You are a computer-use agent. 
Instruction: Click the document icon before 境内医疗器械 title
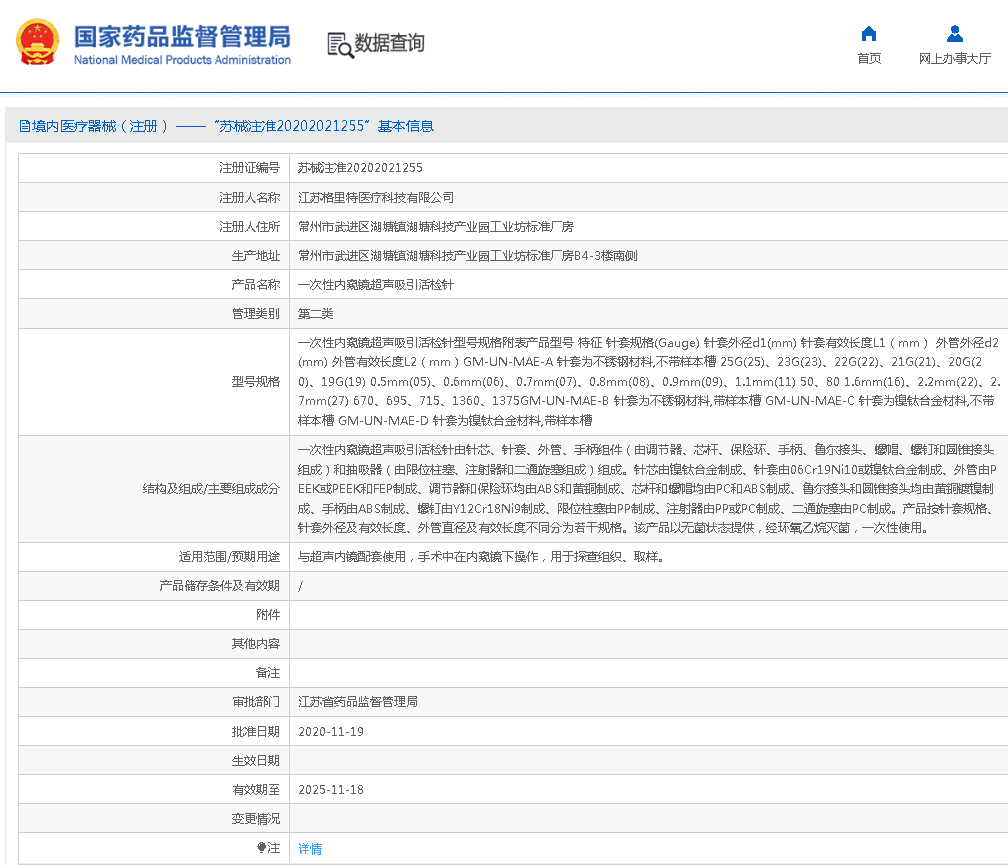pyautogui.click(x=24, y=127)
